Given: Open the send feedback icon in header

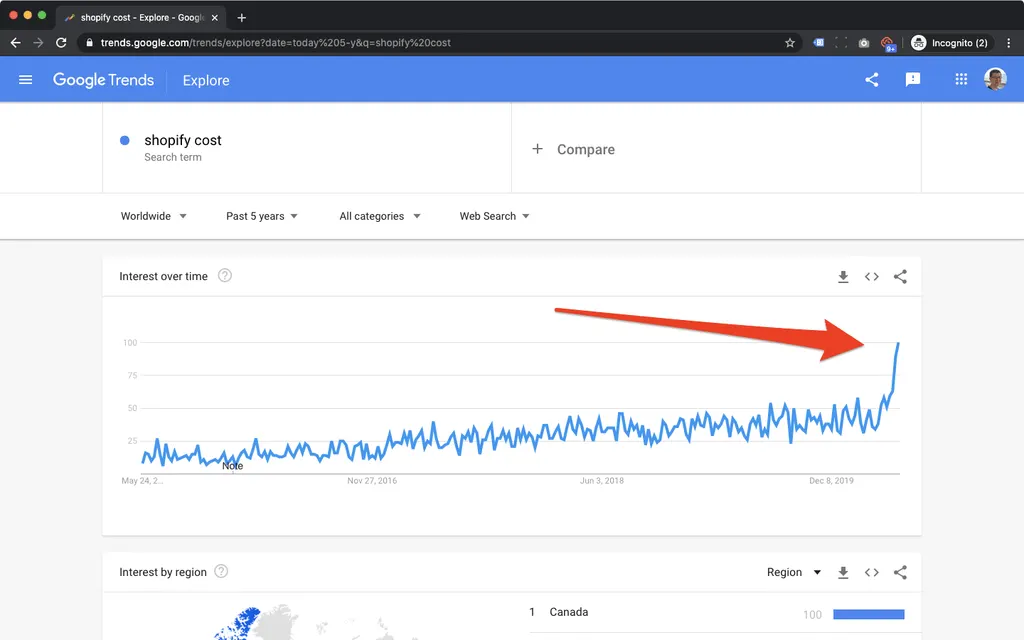Looking at the screenshot, I should (x=912, y=80).
